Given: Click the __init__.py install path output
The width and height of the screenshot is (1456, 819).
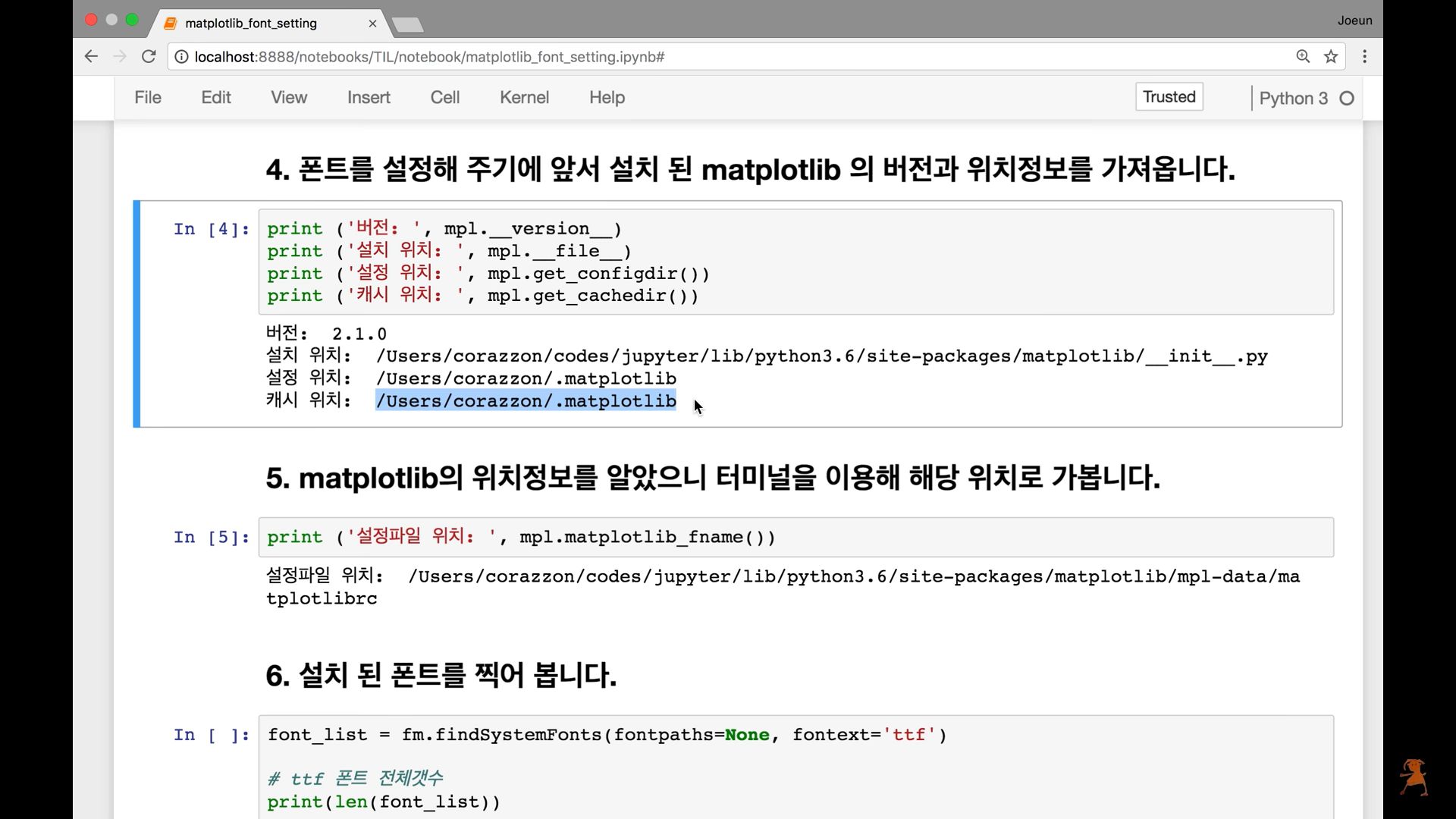Looking at the screenshot, I should pyautogui.click(x=822, y=356).
